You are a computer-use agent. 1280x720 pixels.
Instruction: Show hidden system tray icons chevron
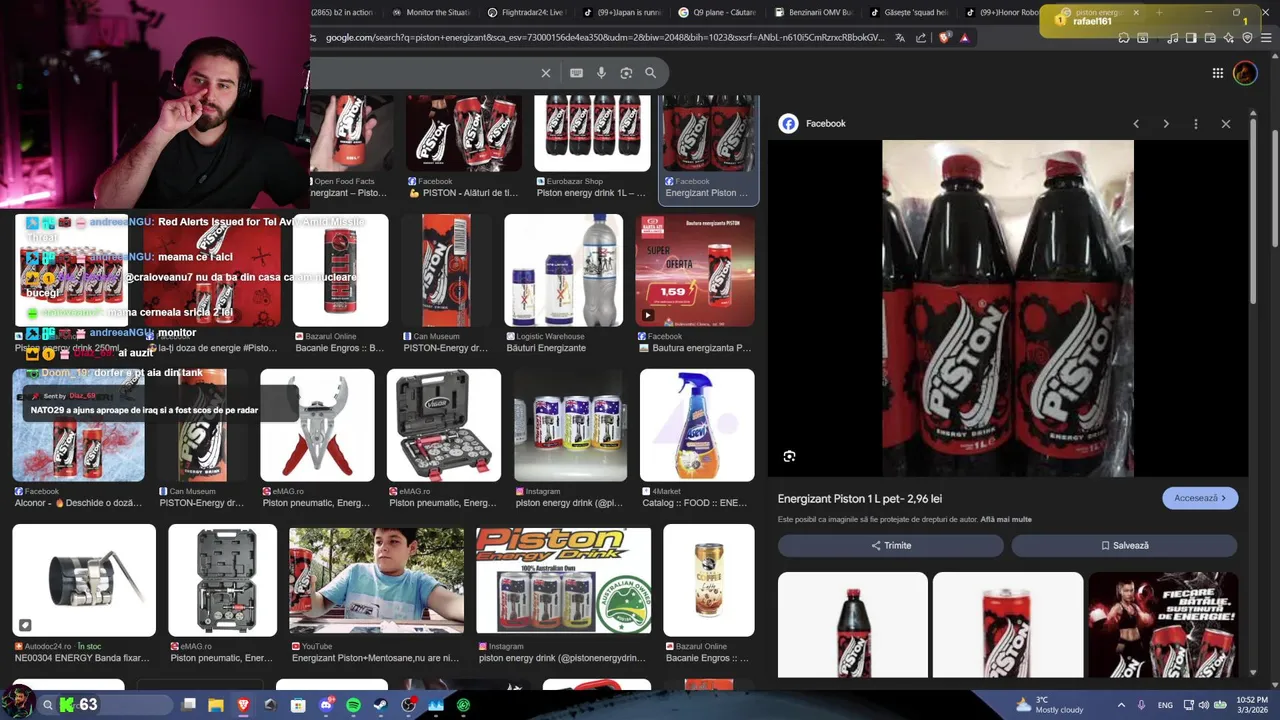[1121, 705]
